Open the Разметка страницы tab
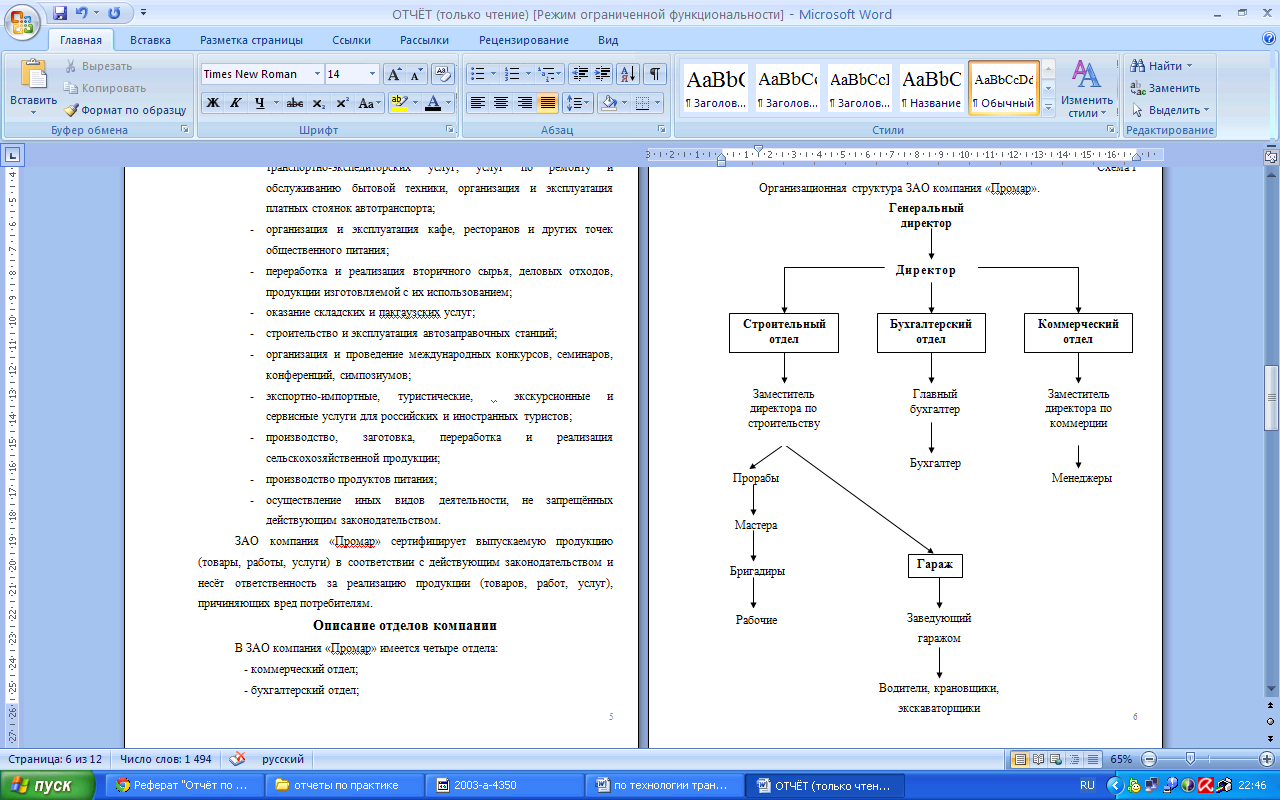Screen dimensions: 1280x800 tap(251, 40)
